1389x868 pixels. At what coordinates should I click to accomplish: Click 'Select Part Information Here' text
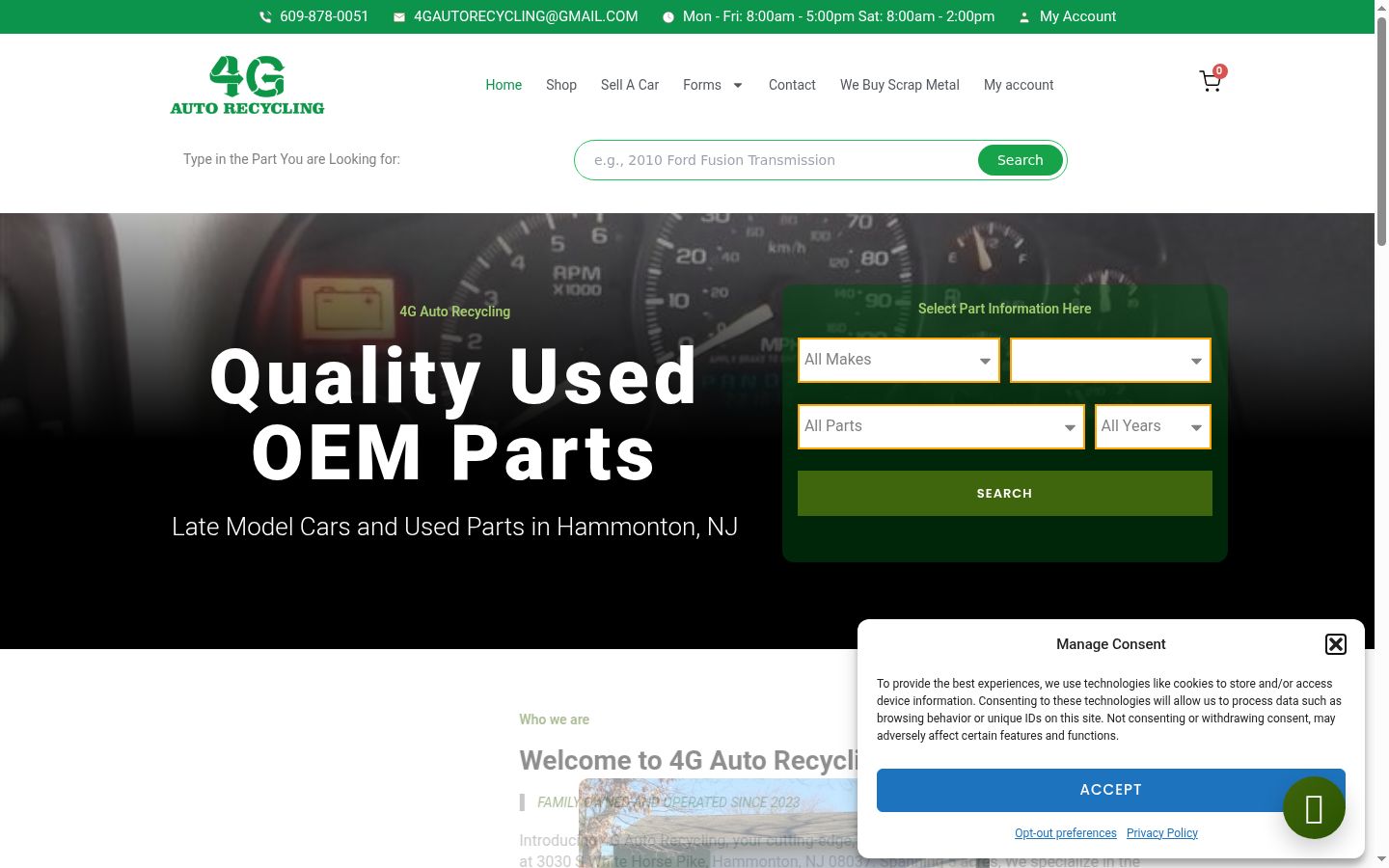pos(1005,309)
